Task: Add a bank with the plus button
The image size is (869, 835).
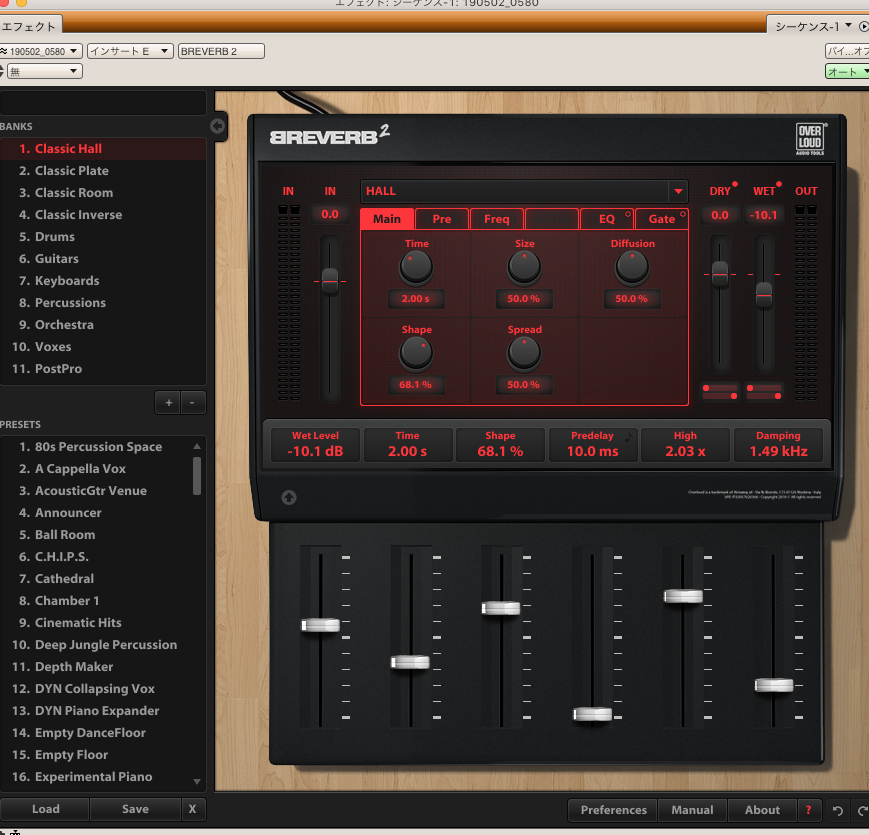Action: click(169, 403)
